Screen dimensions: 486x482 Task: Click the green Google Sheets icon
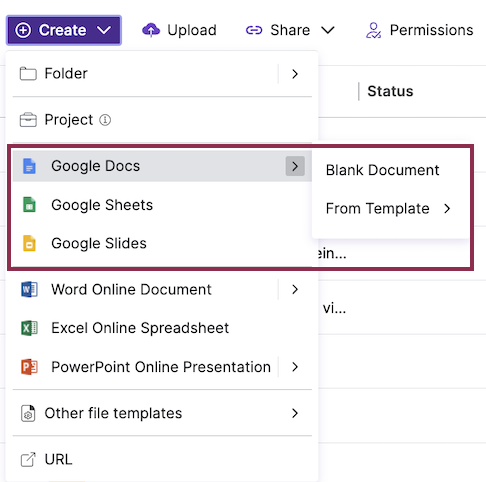tap(29, 205)
